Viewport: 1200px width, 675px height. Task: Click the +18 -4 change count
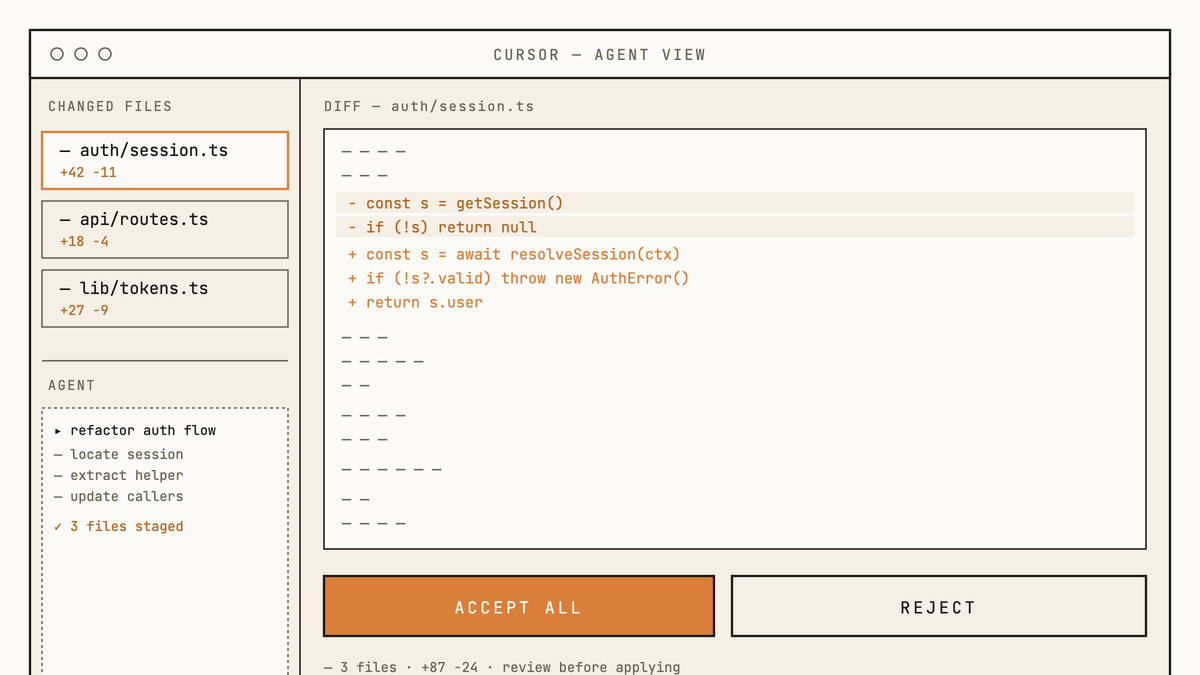click(84, 241)
